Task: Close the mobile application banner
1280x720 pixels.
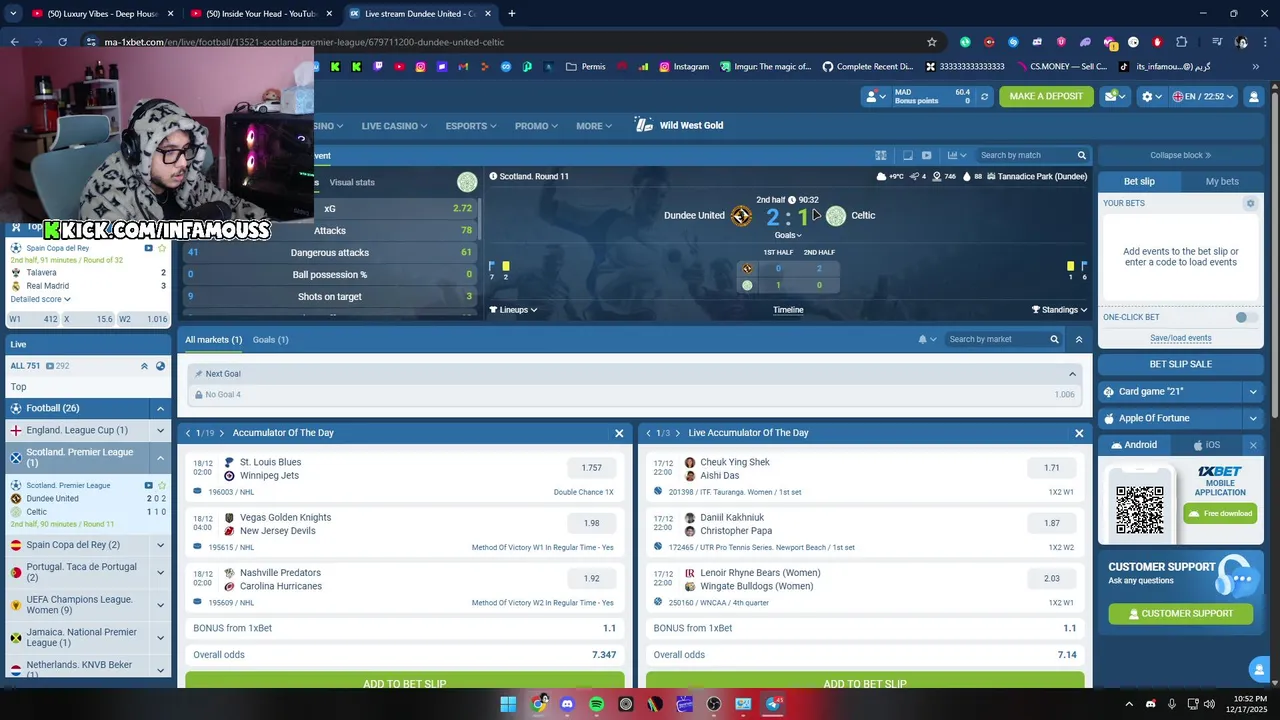Action: click(1253, 445)
